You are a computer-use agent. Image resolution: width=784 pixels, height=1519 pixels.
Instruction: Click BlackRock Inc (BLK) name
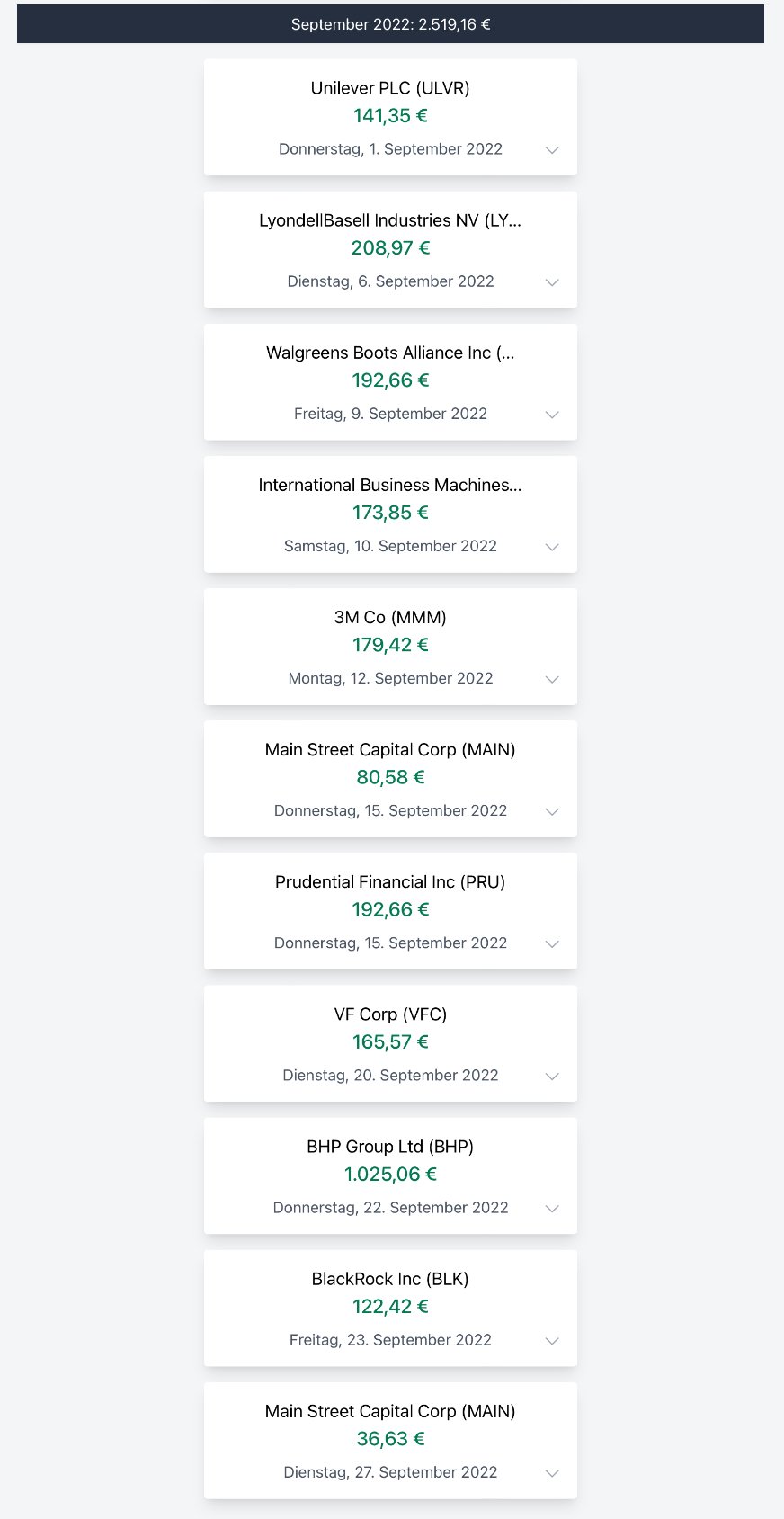390,1279
